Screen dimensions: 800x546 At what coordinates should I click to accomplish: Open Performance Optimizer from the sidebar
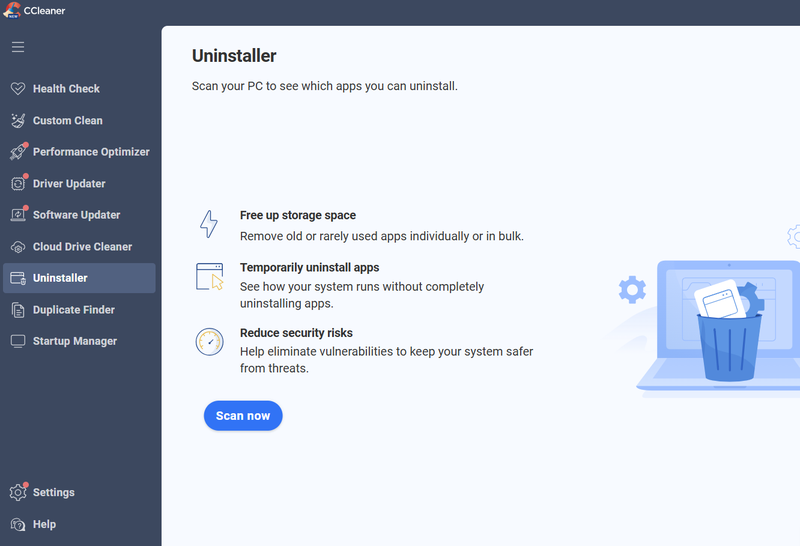pyautogui.click(x=91, y=152)
